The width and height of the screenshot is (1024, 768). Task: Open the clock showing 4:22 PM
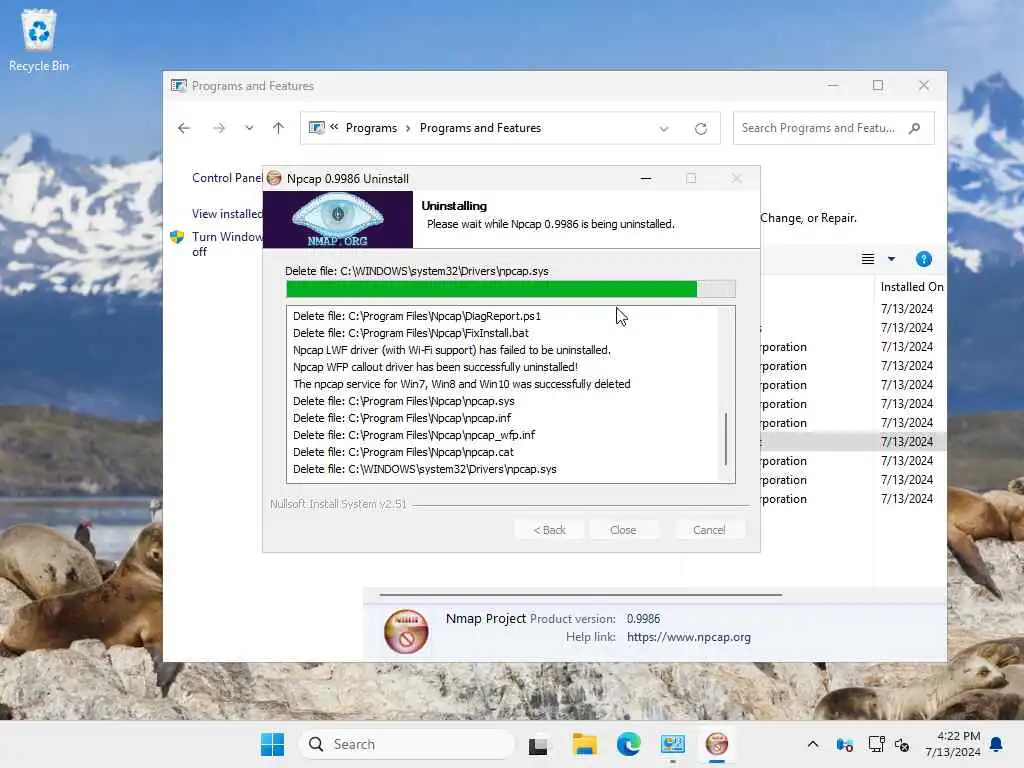tap(953, 744)
